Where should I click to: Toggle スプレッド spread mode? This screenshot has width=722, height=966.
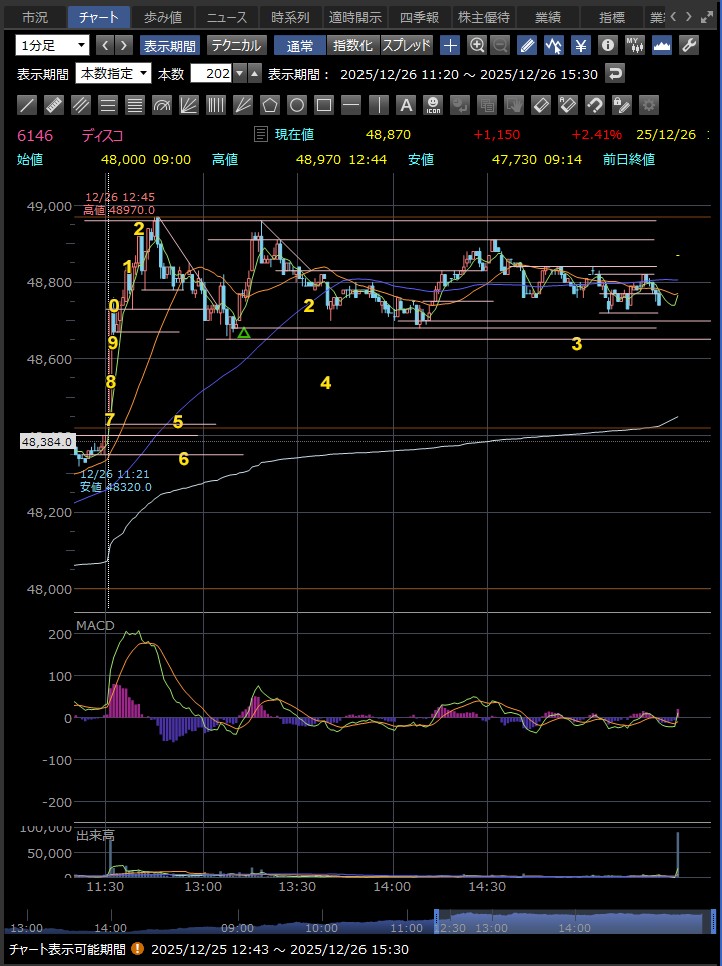406,45
